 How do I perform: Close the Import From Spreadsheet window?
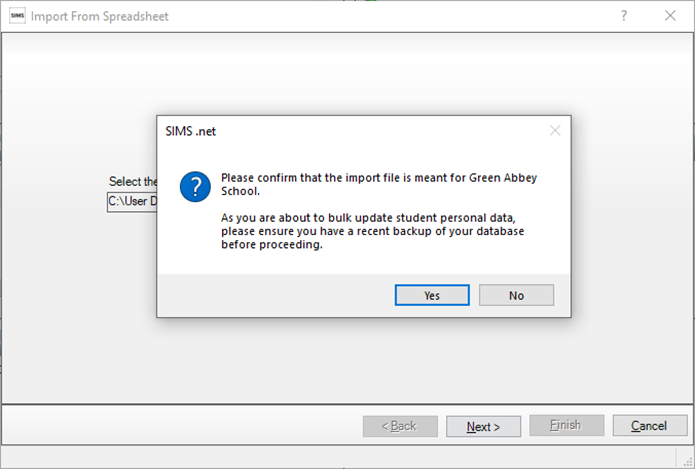(x=670, y=16)
